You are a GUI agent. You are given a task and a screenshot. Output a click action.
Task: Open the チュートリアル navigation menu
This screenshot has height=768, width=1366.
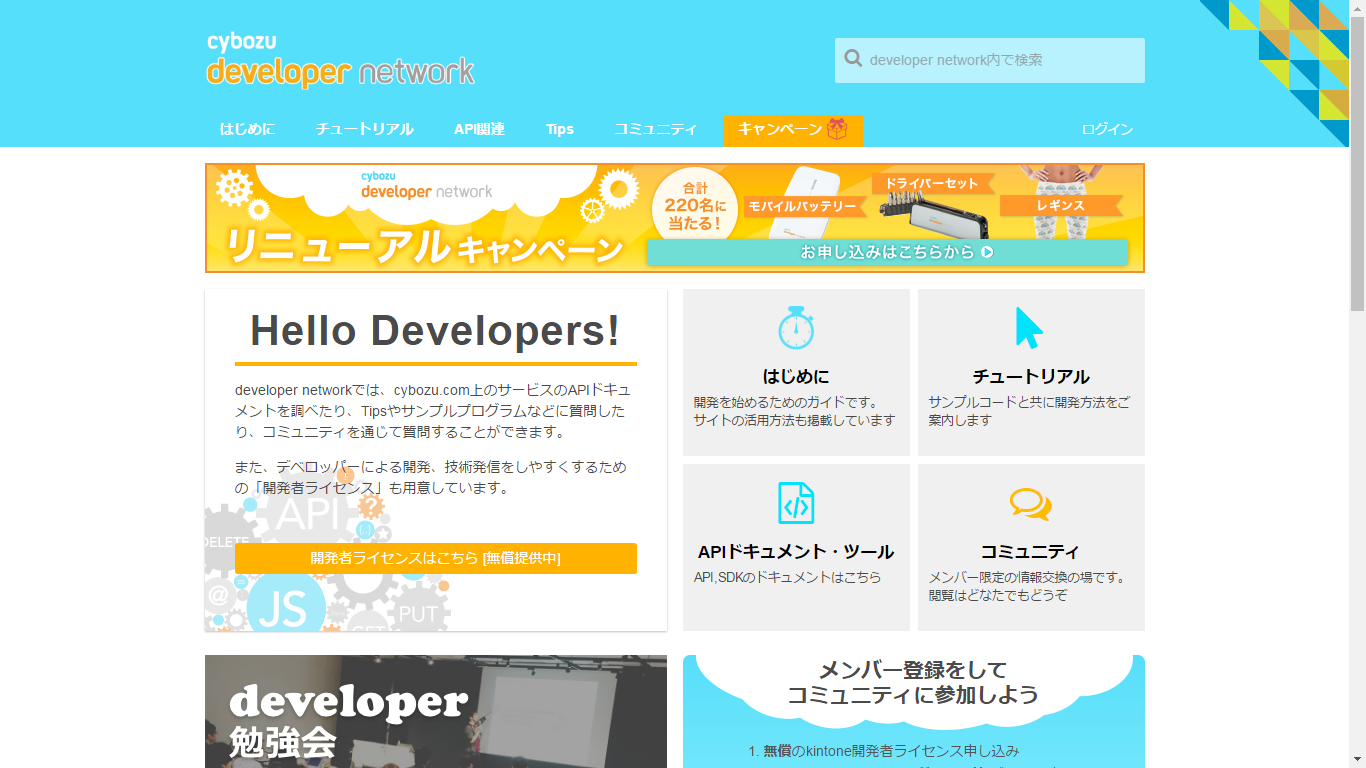point(364,129)
